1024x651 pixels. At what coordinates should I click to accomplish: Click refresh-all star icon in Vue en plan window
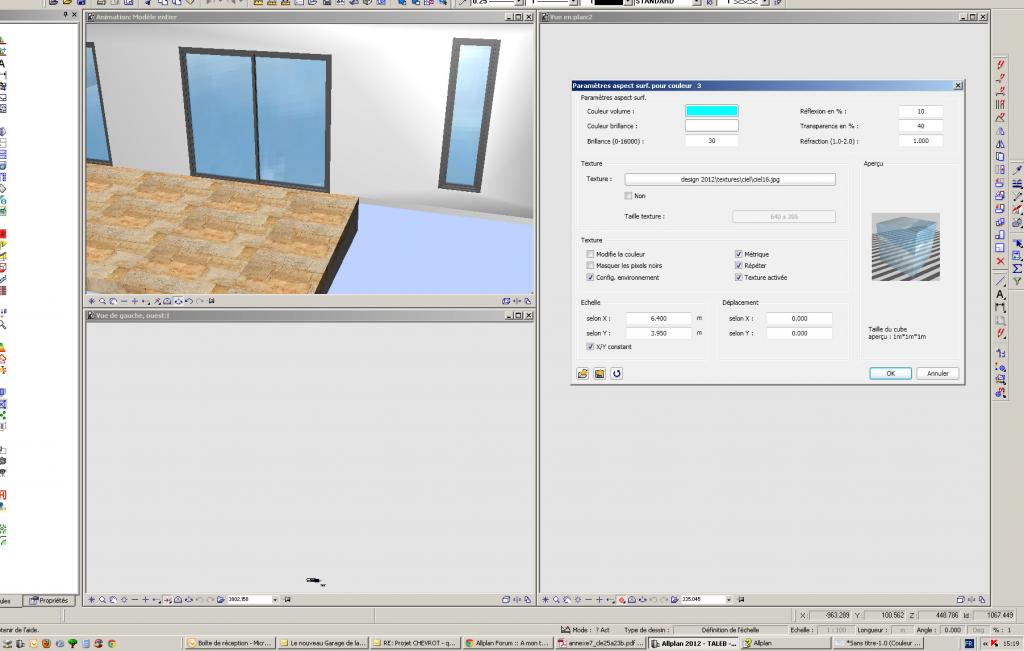click(546, 599)
